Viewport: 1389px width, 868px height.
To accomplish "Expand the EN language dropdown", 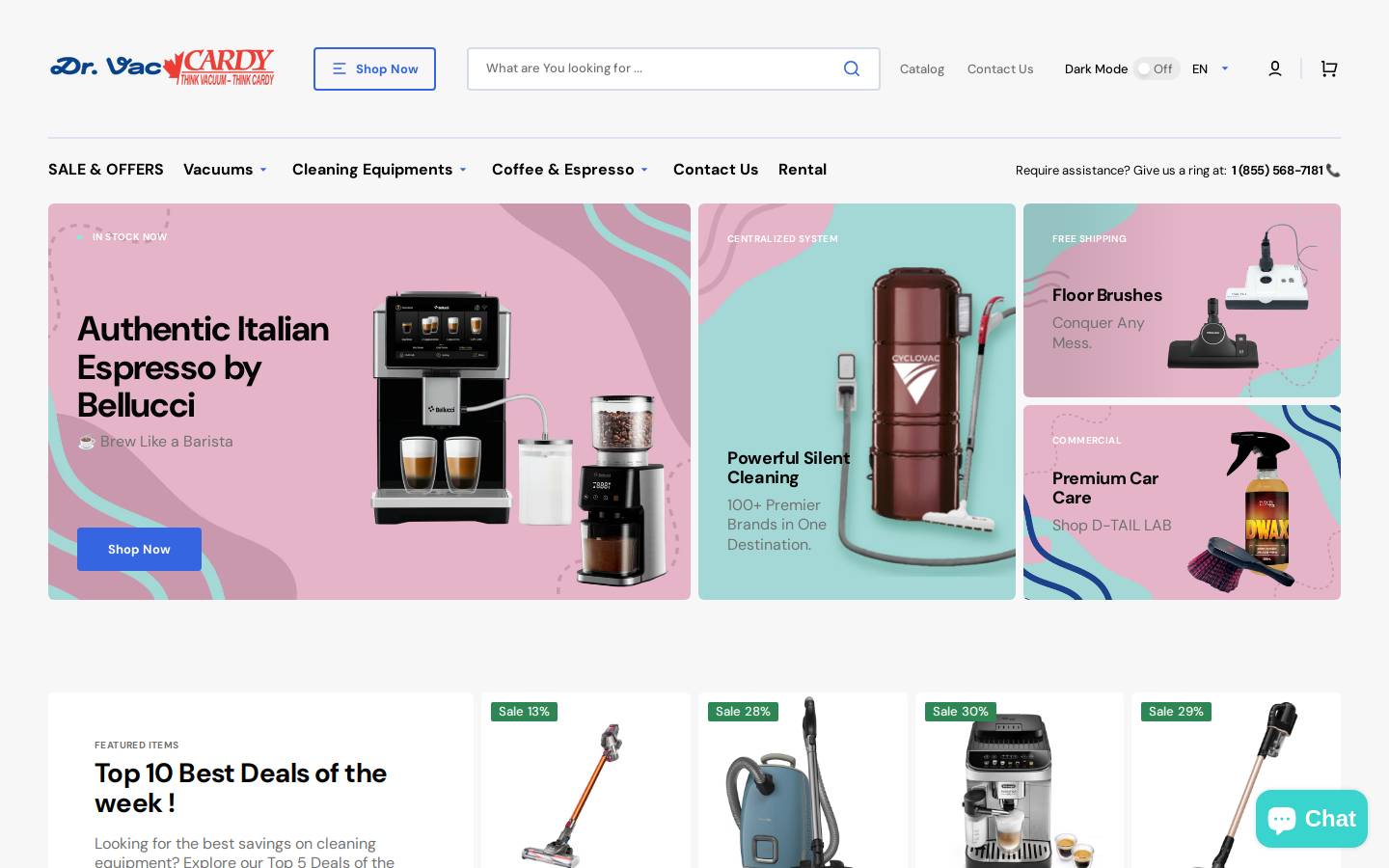I will [x=1210, y=68].
